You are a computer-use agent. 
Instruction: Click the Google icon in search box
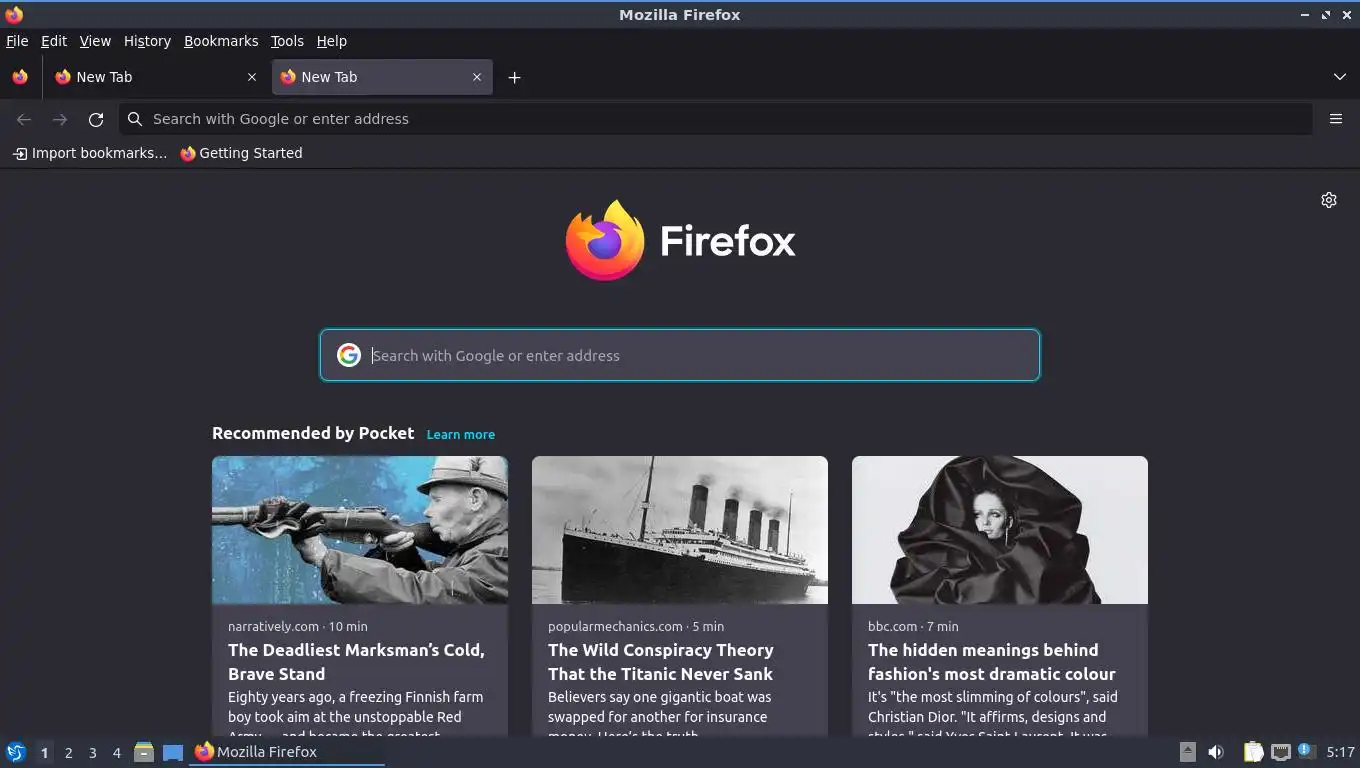pos(348,355)
